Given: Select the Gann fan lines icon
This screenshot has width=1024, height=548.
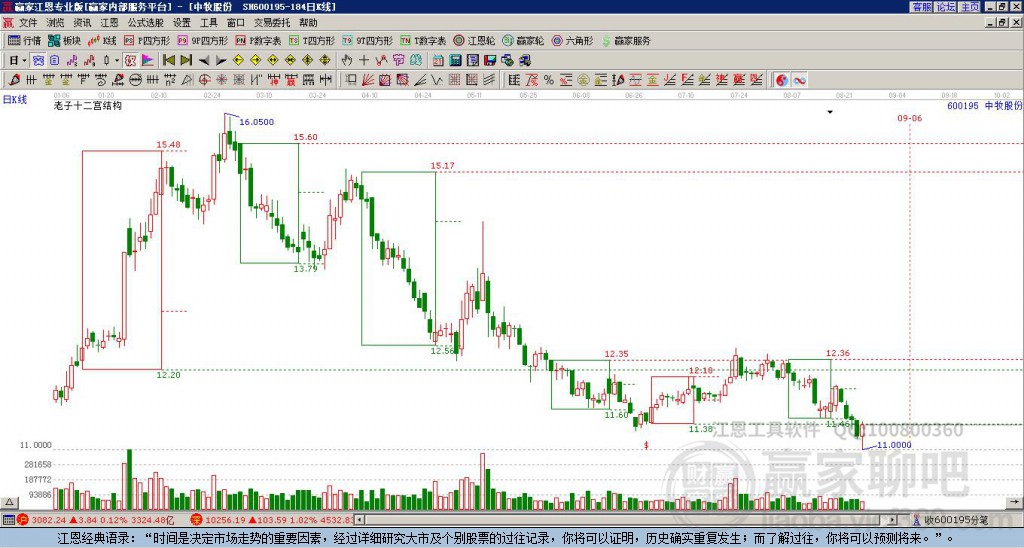Looking at the screenshot, I should [x=368, y=80].
